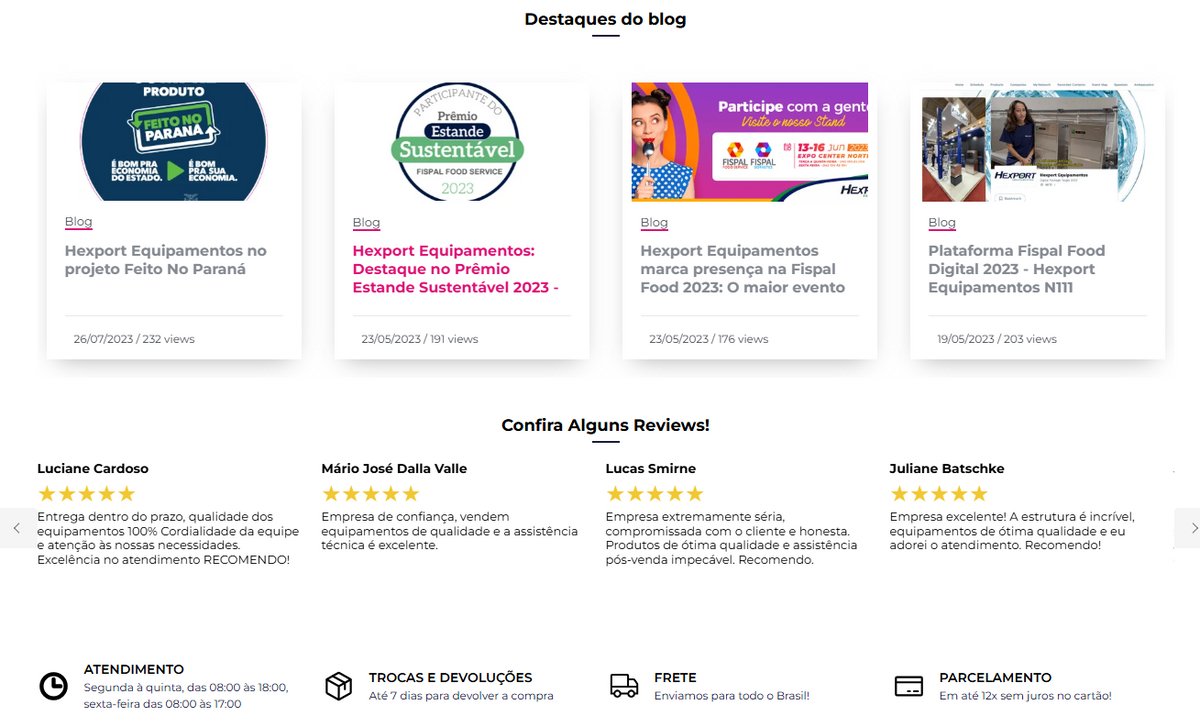
Task: Click the clock icon beside Atendimento
Action: [53, 686]
